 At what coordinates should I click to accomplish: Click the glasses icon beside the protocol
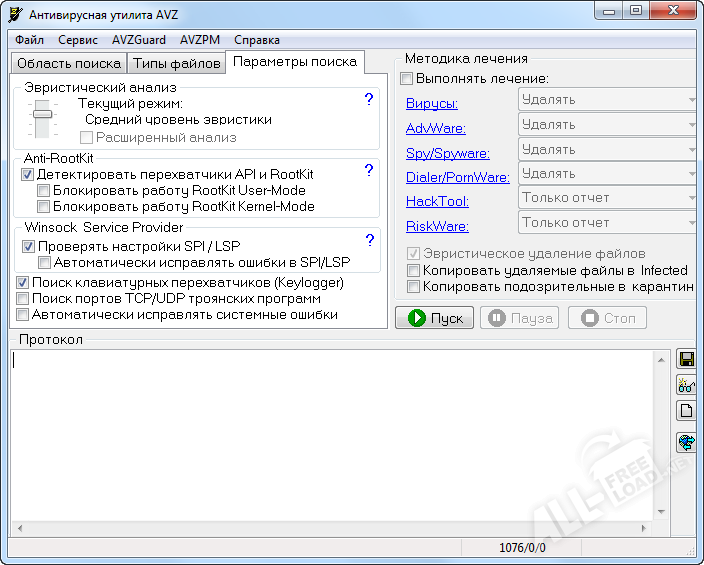click(x=687, y=385)
